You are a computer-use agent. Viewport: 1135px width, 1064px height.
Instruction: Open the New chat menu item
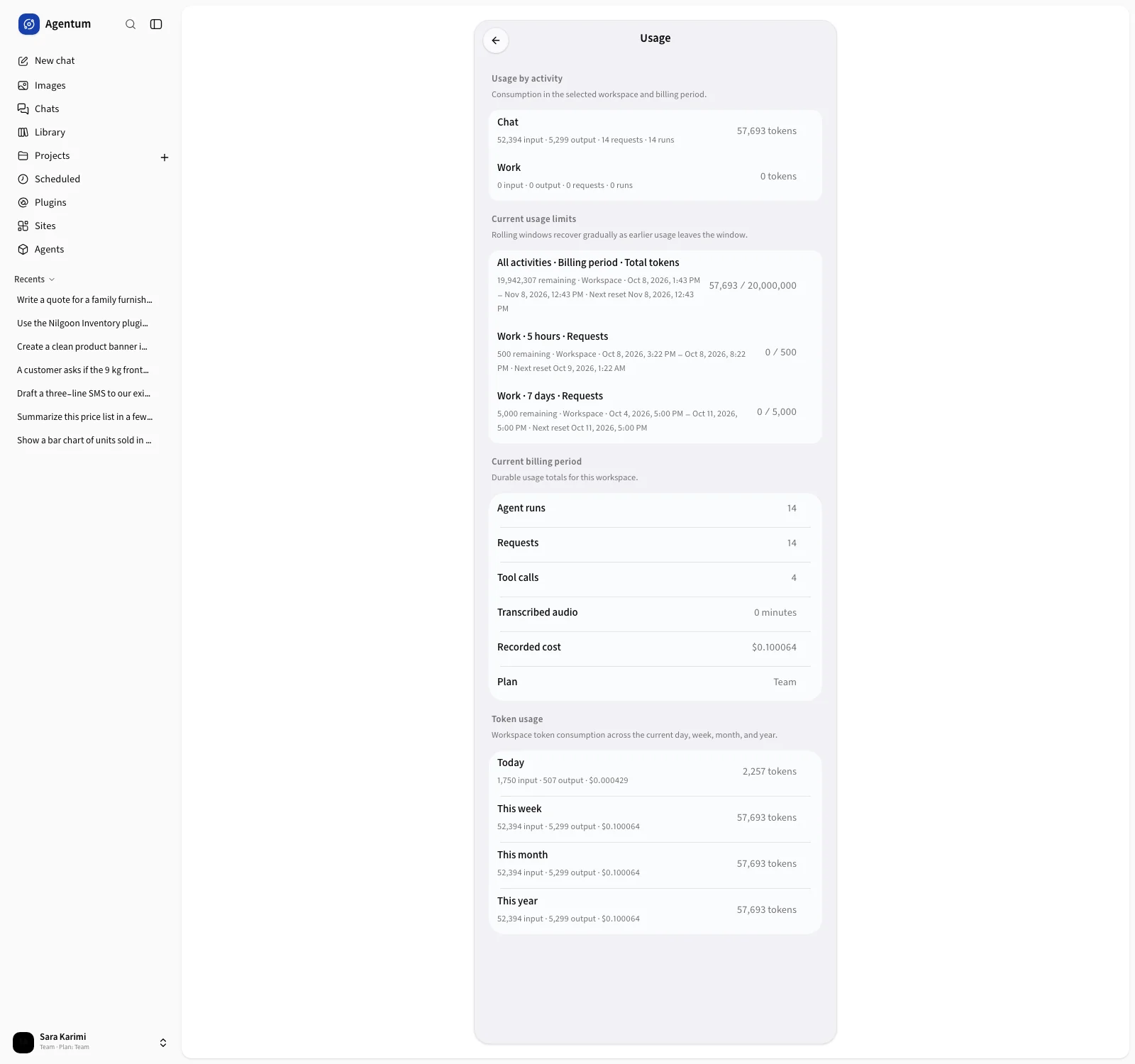pos(91,61)
